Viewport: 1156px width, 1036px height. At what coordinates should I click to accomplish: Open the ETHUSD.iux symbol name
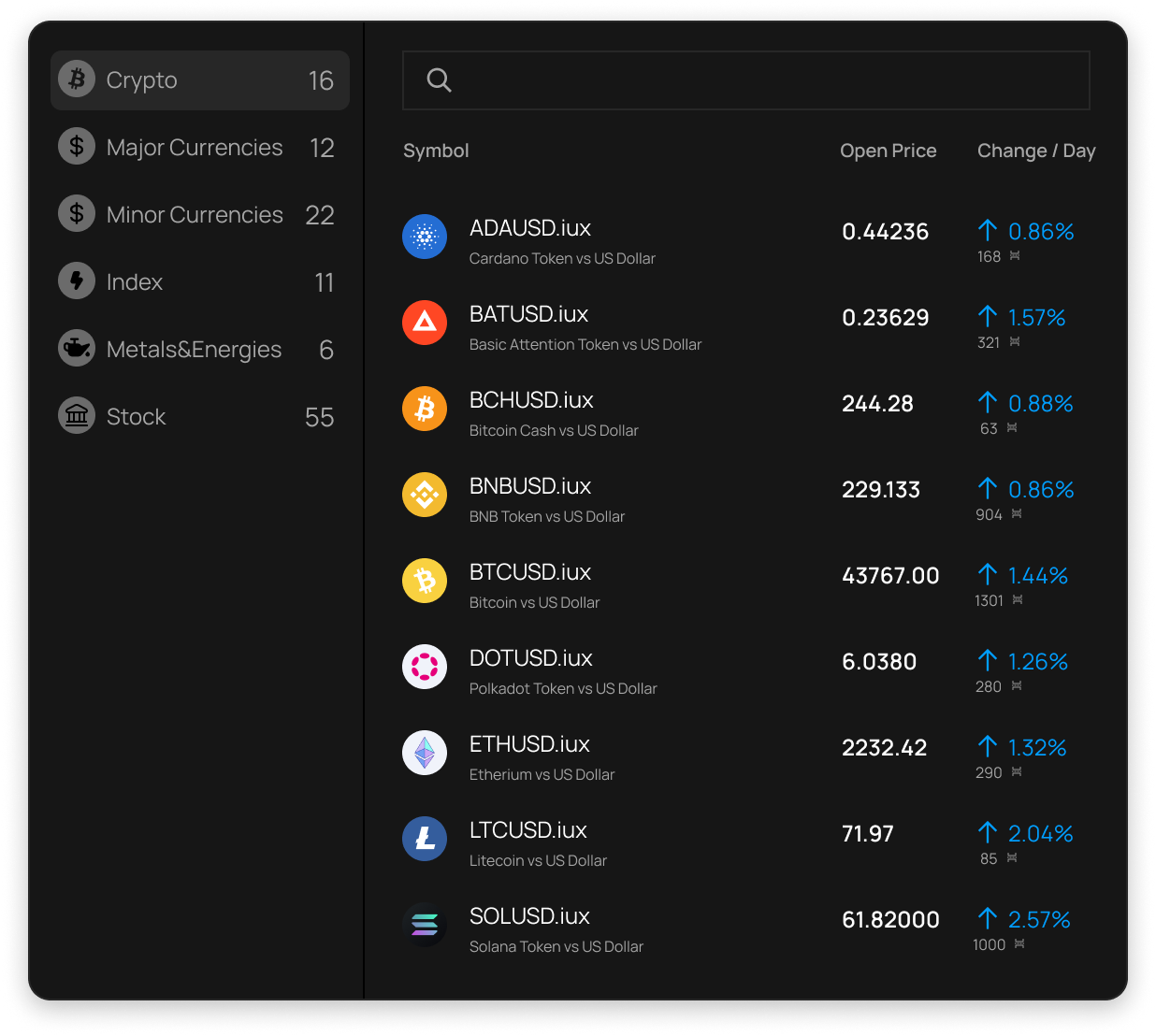coord(529,744)
